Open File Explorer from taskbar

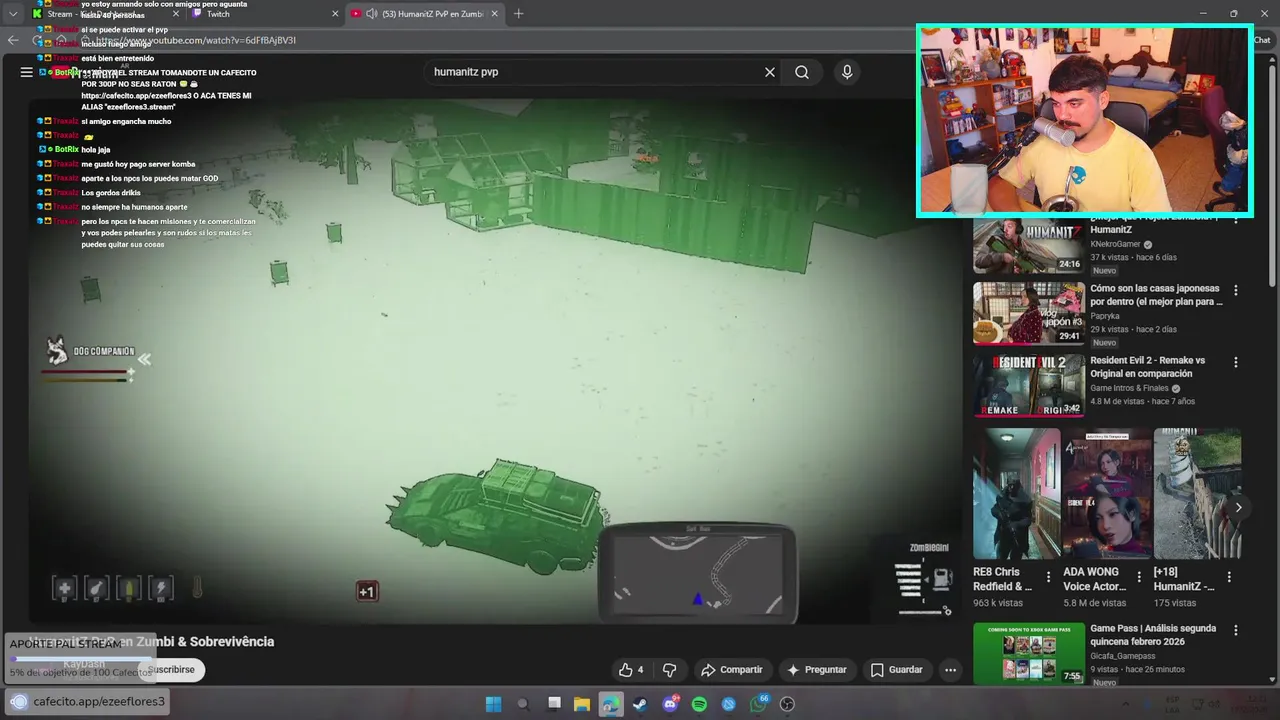[582, 704]
